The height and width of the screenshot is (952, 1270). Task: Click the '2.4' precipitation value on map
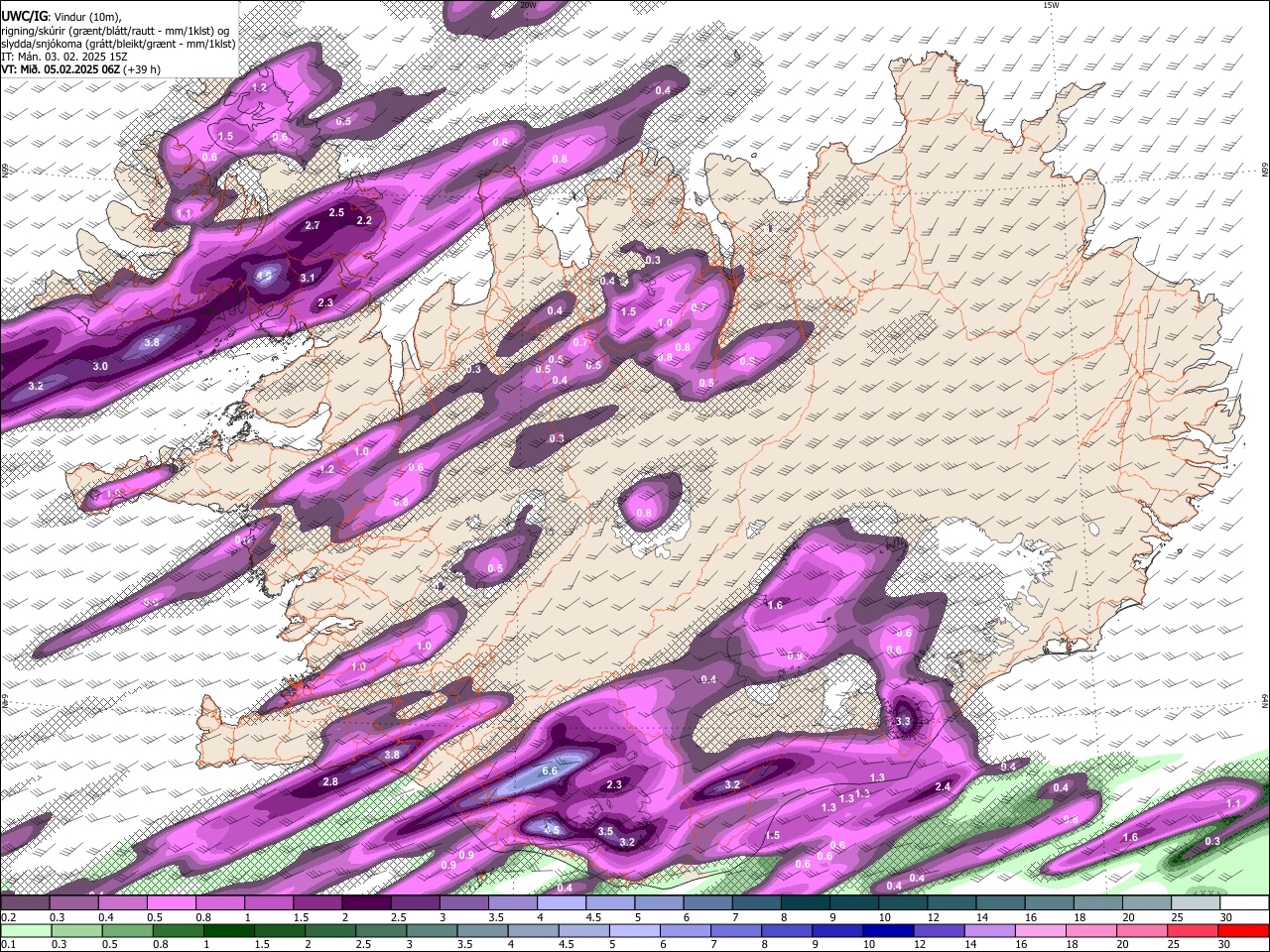pos(943,787)
